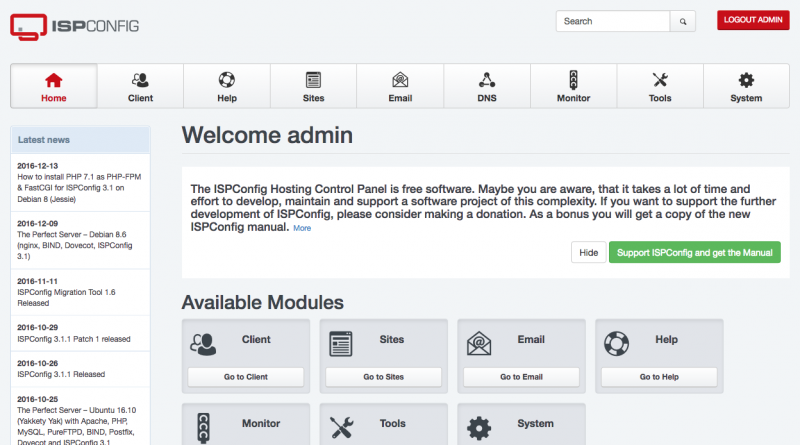Viewport: 800px width, 445px height.
Task: Open the Home house icon in navigation
Action: pos(54,80)
